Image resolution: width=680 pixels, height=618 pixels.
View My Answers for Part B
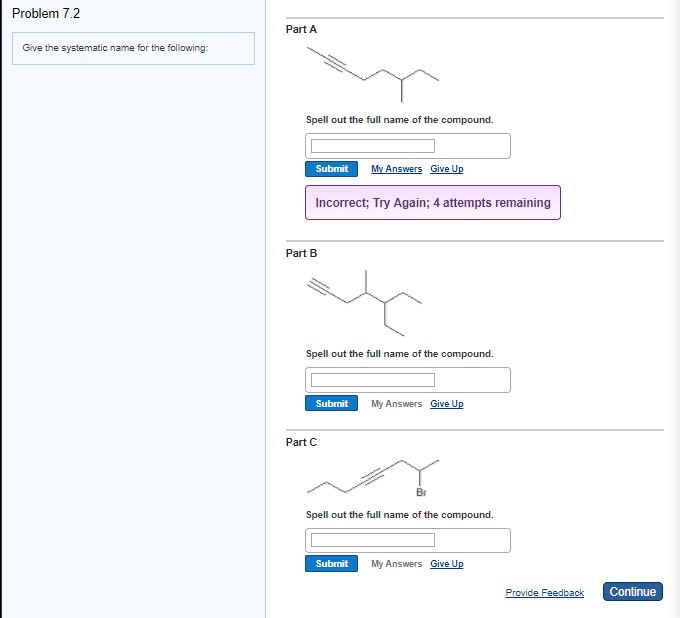[396, 404]
